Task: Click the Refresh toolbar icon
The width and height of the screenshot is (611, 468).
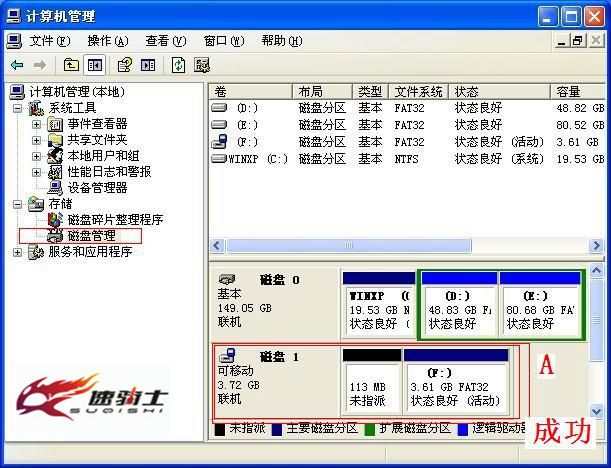Action: pyautogui.click(x=178, y=65)
